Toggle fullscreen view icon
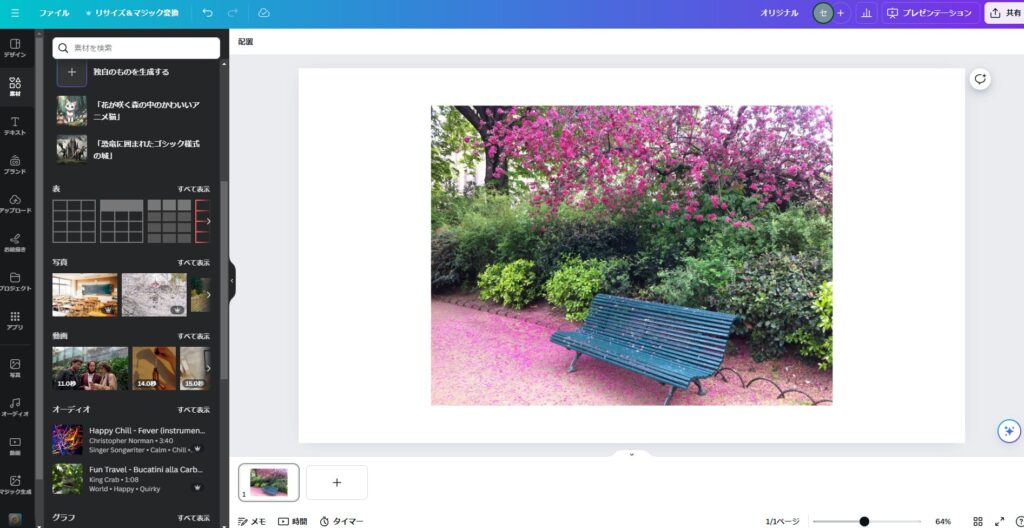1024x528 pixels. pos(999,521)
